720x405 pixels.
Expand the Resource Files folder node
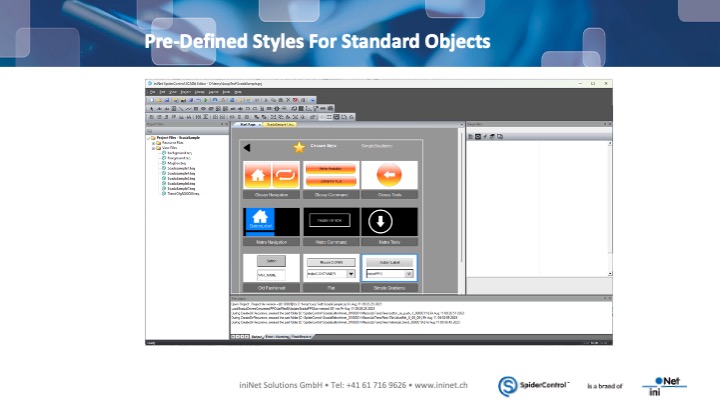(x=153, y=142)
